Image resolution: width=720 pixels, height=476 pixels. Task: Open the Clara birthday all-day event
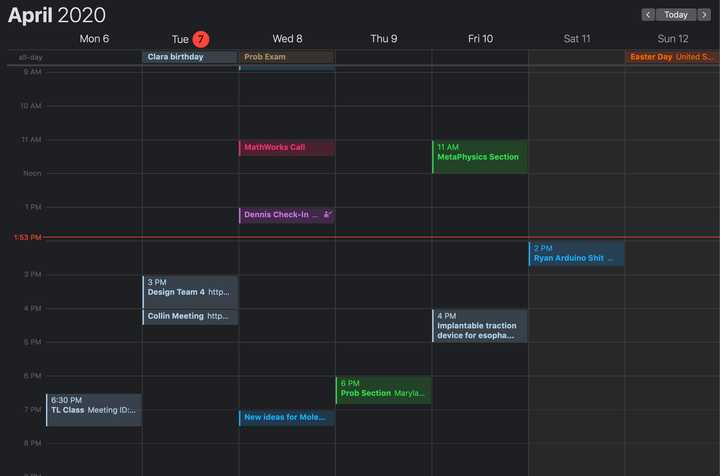coord(189,57)
